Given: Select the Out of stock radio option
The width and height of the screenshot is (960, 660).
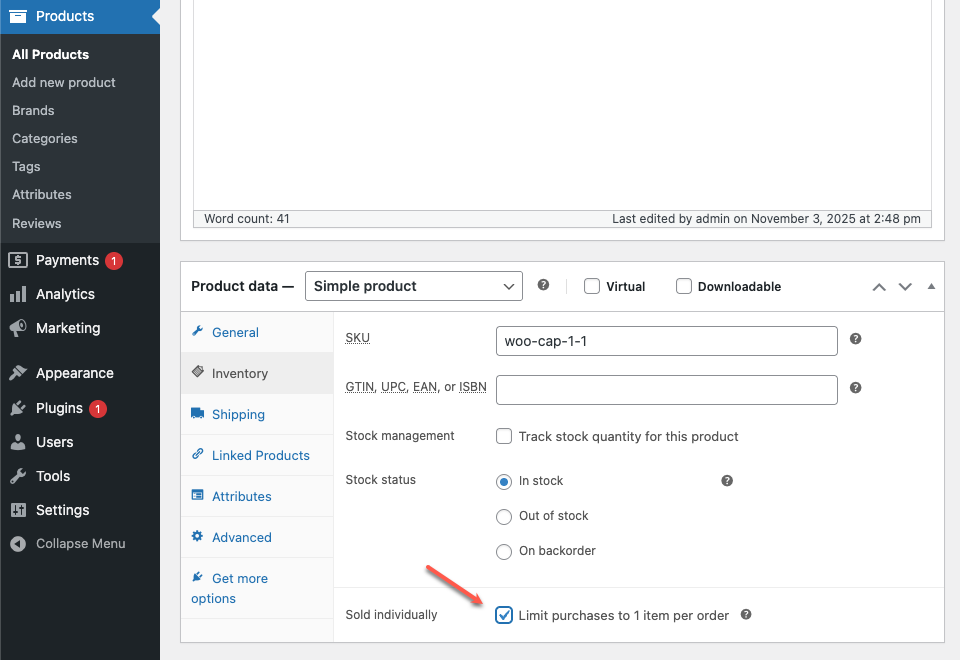Looking at the screenshot, I should pos(505,516).
